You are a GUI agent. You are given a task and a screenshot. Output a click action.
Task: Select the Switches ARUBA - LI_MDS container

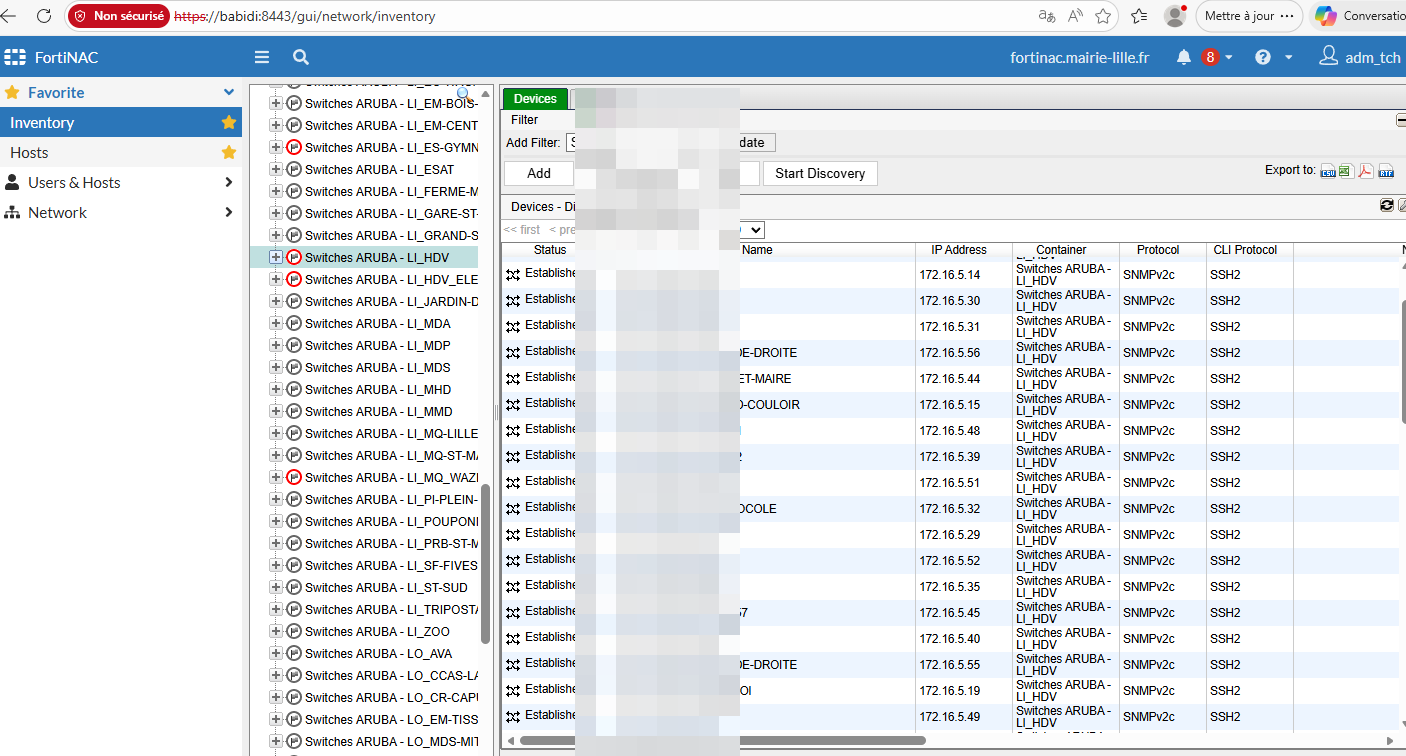click(x=378, y=368)
